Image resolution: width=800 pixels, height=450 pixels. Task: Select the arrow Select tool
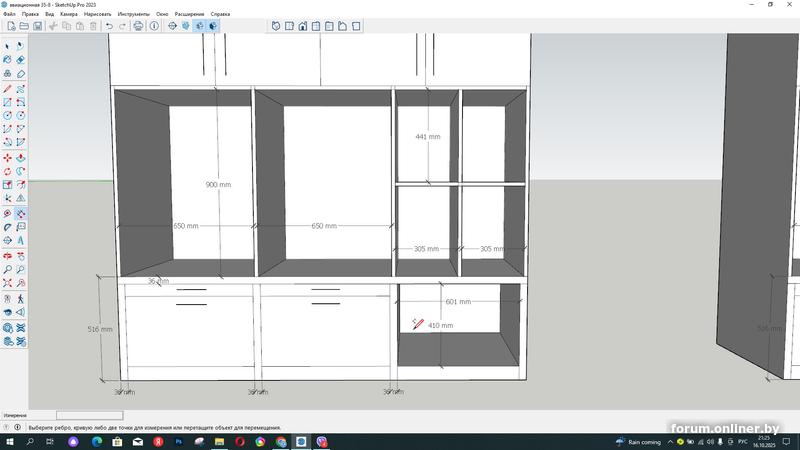coord(7,46)
